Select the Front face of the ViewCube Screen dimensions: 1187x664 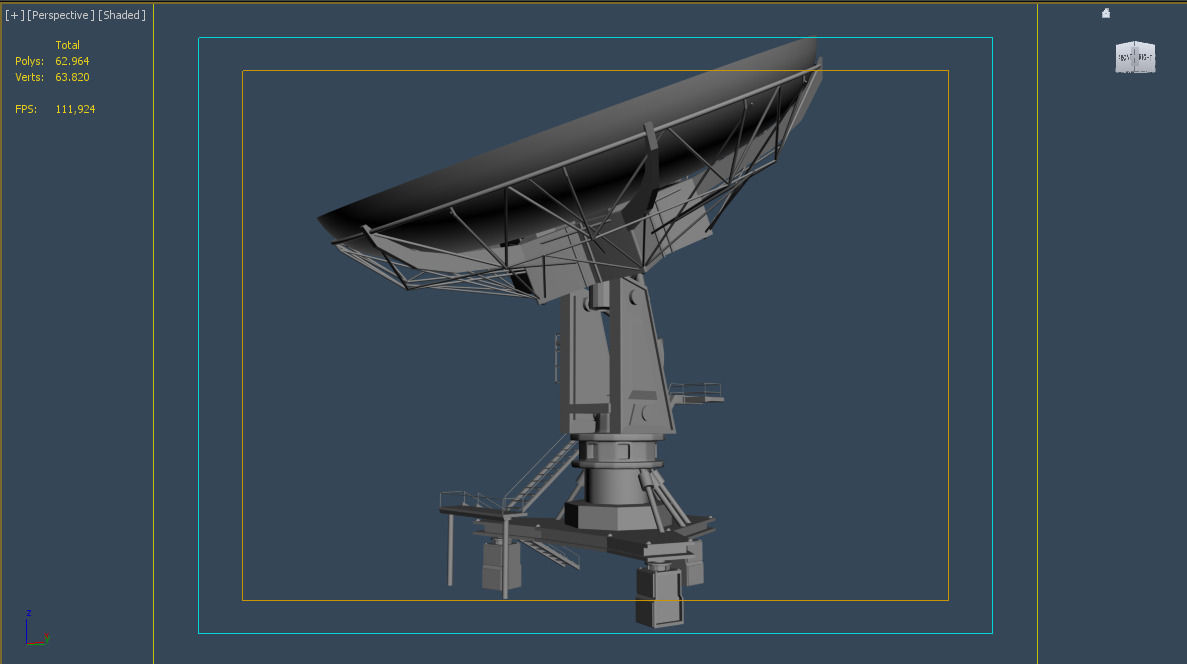1126,57
